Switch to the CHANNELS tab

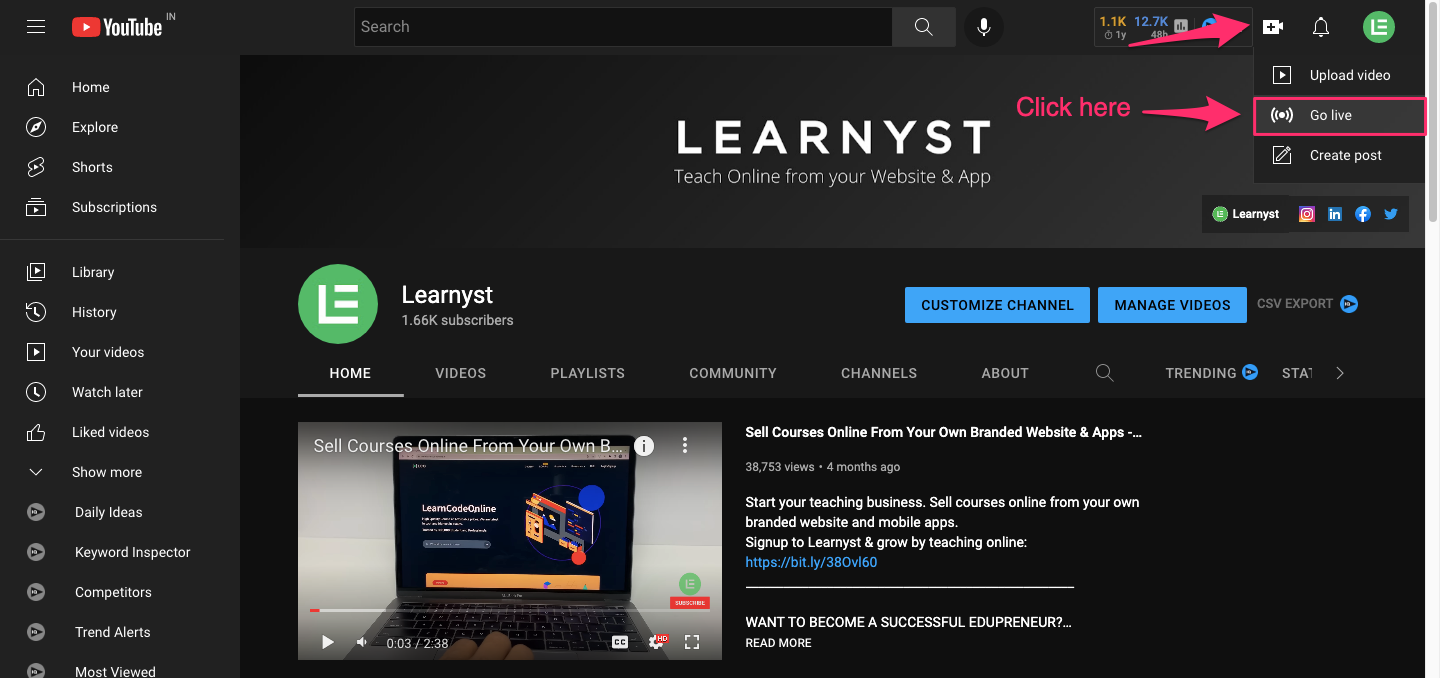coord(879,373)
